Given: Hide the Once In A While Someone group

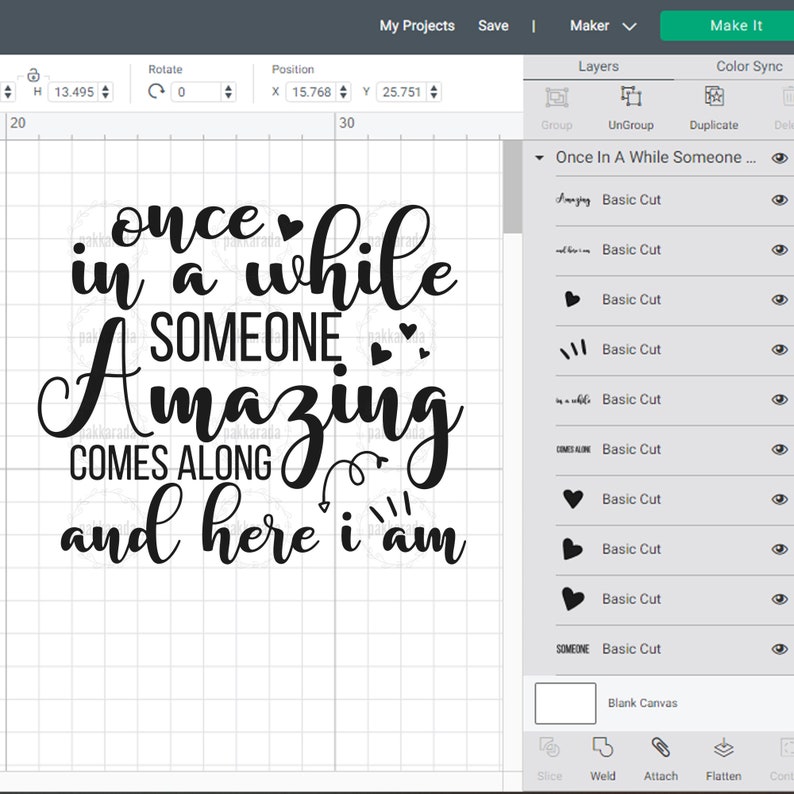Looking at the screenshot, I should 779,158.
